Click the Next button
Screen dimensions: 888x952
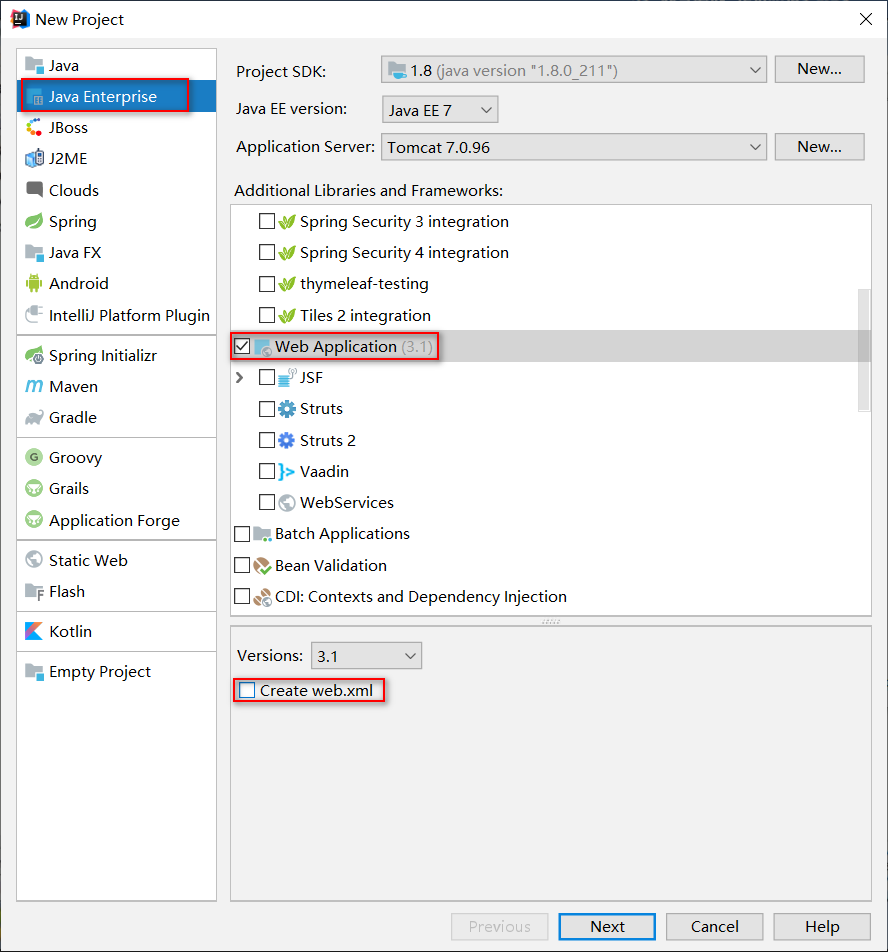click(607, 926)
